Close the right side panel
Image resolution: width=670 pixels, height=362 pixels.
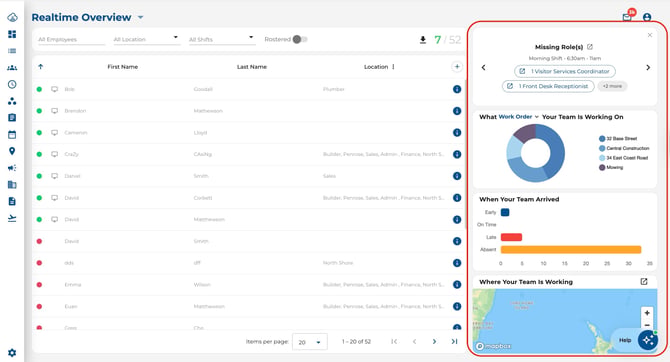649,35
